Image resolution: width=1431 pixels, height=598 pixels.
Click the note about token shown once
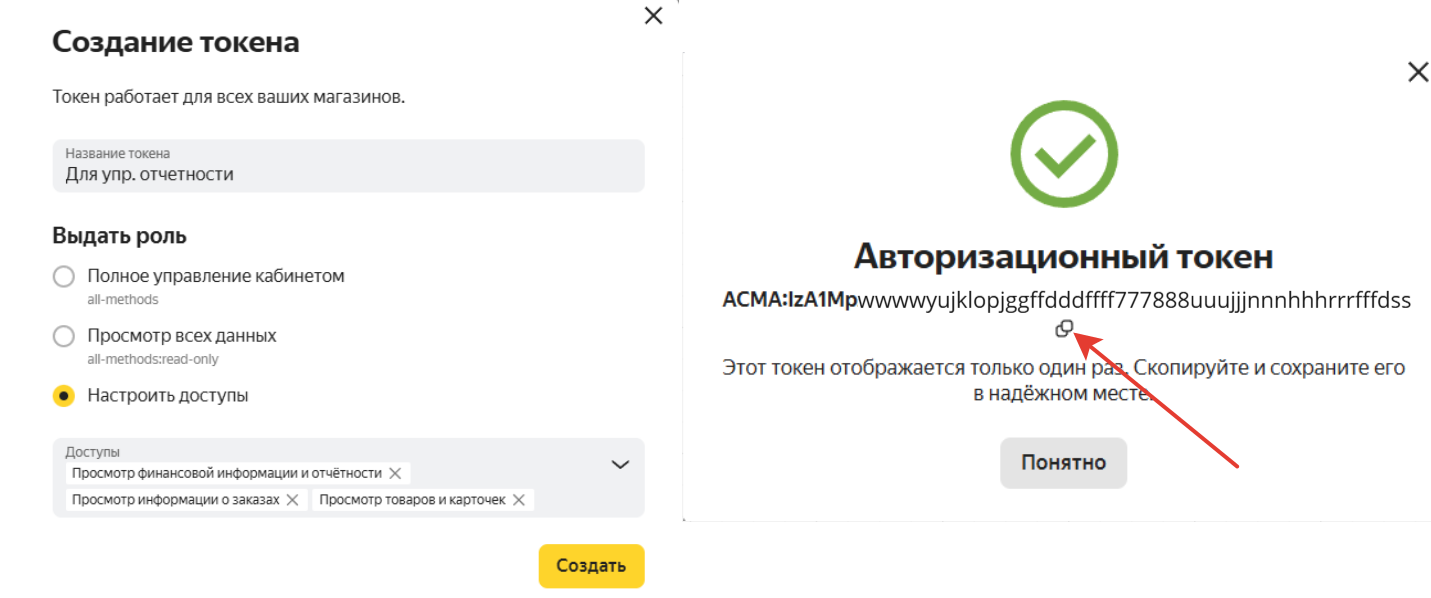1063,380
